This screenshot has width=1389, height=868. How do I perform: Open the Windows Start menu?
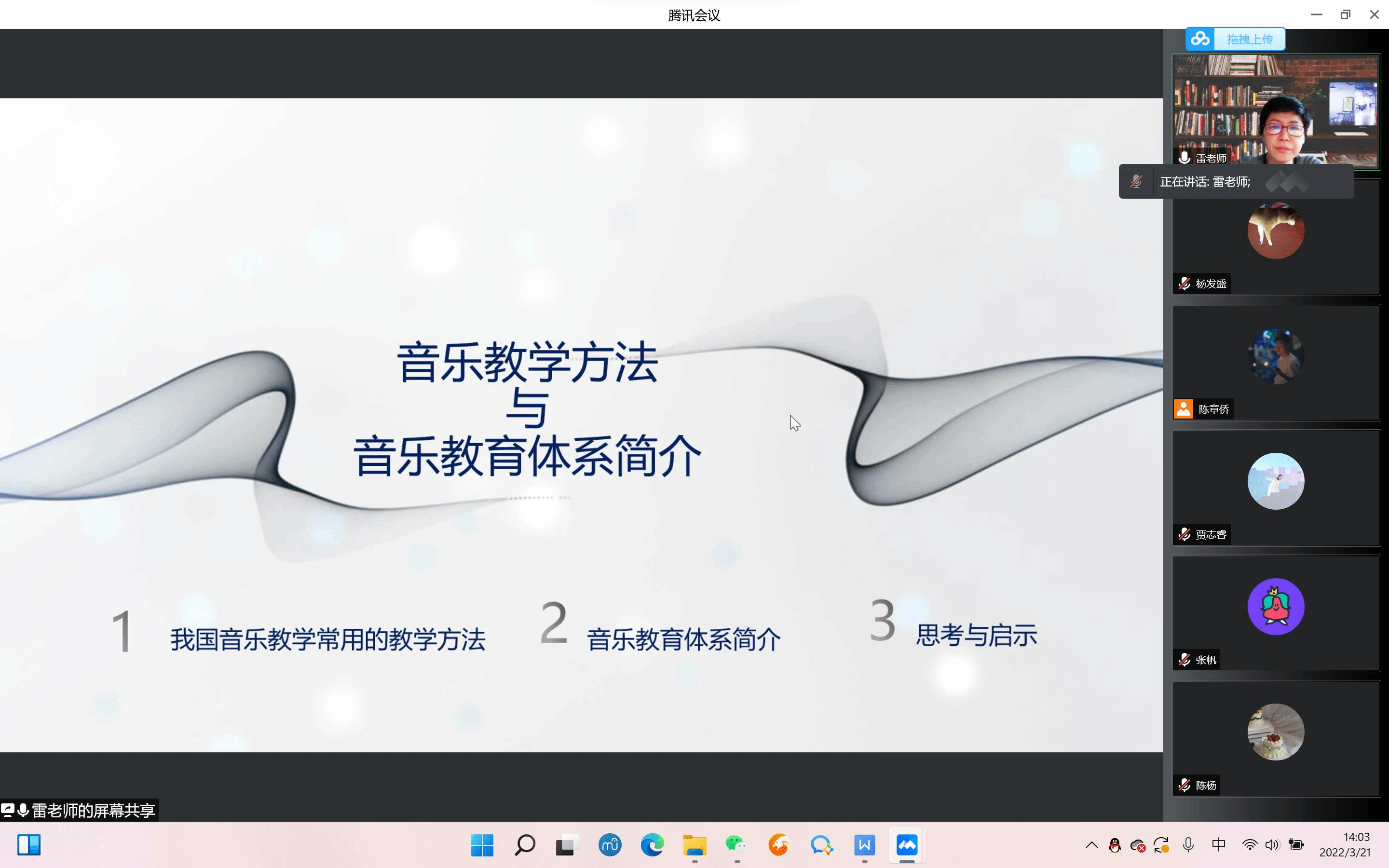pyautogui.click(x=482, y=845)
